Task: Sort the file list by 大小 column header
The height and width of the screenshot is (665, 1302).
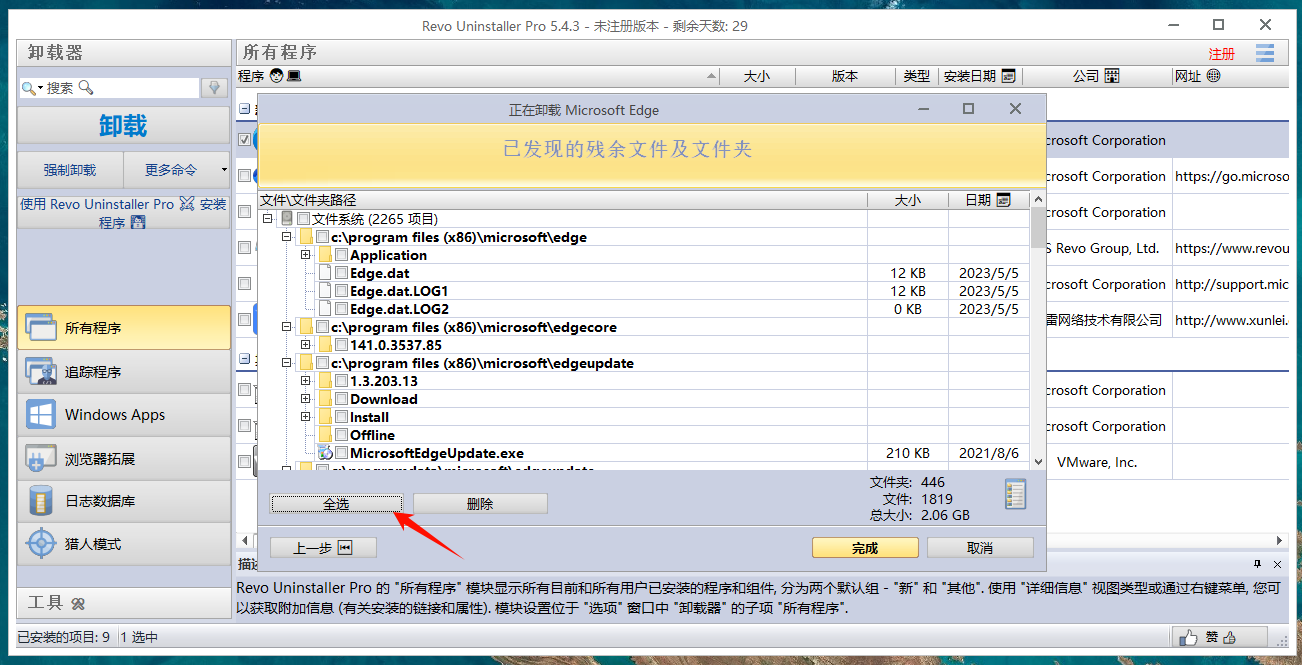Action: coord(907,200)
